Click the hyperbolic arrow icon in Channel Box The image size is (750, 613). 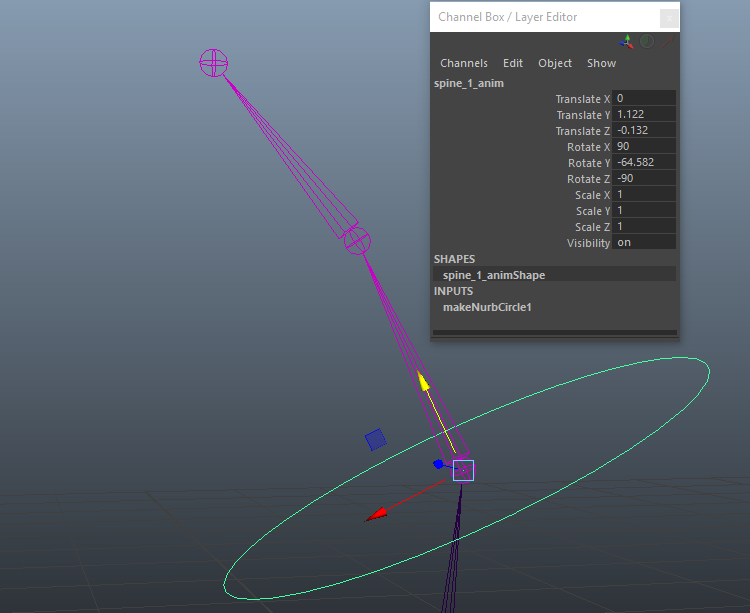tap(667, 42)
